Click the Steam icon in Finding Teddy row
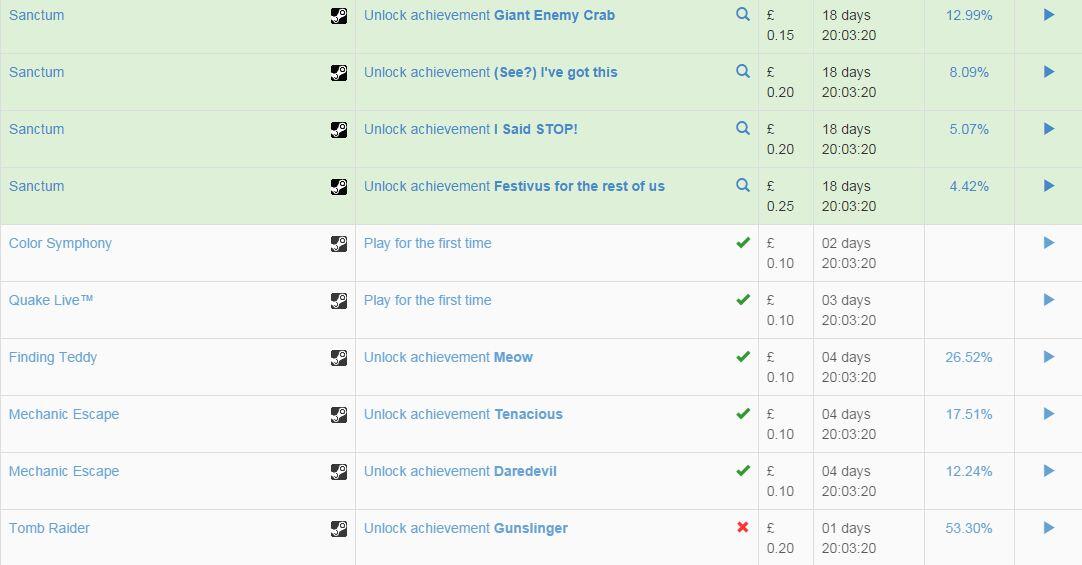Viewport: 1082px width, 565px height. (x=339, y=358)
